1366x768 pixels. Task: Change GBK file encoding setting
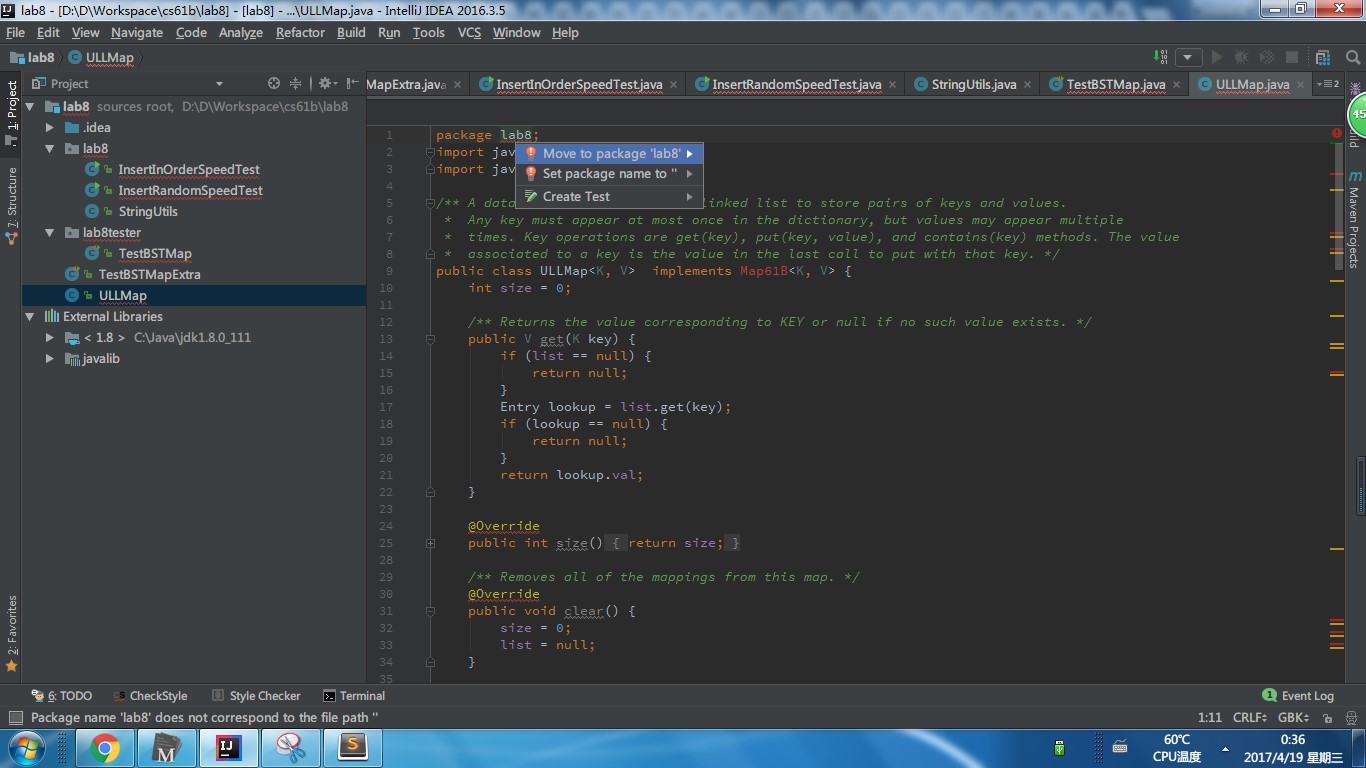pos(1294,718)
